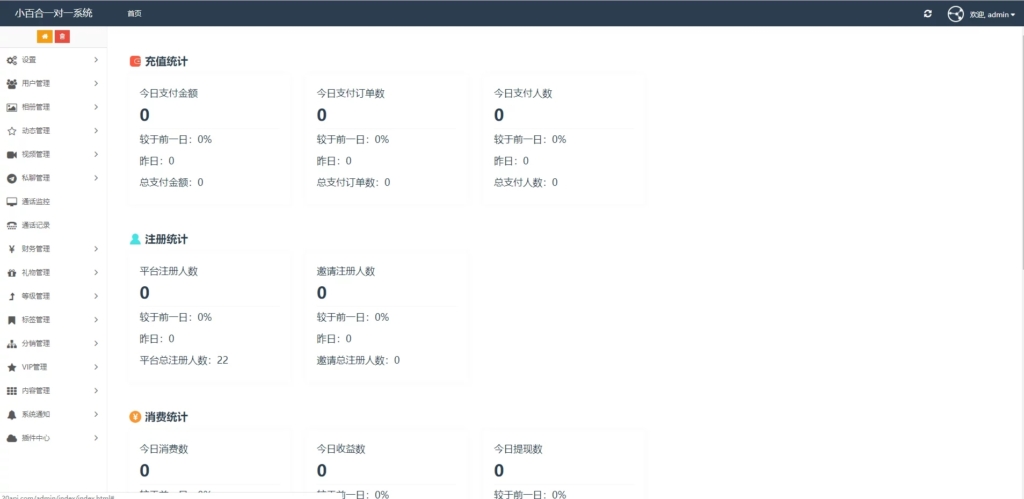Click the video camera icon for 视频管理
1024x499 pixels.
[x=12, y=154]
